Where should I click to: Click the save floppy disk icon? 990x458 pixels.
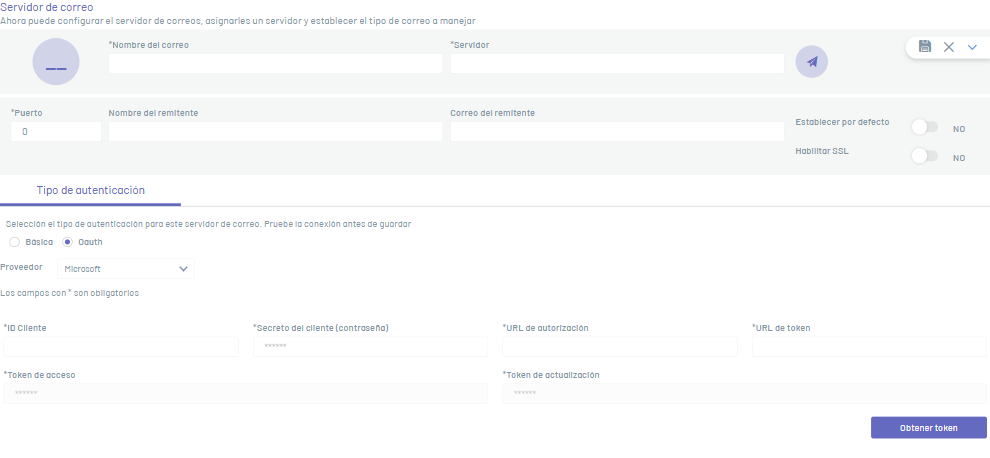tap(925, 46)
